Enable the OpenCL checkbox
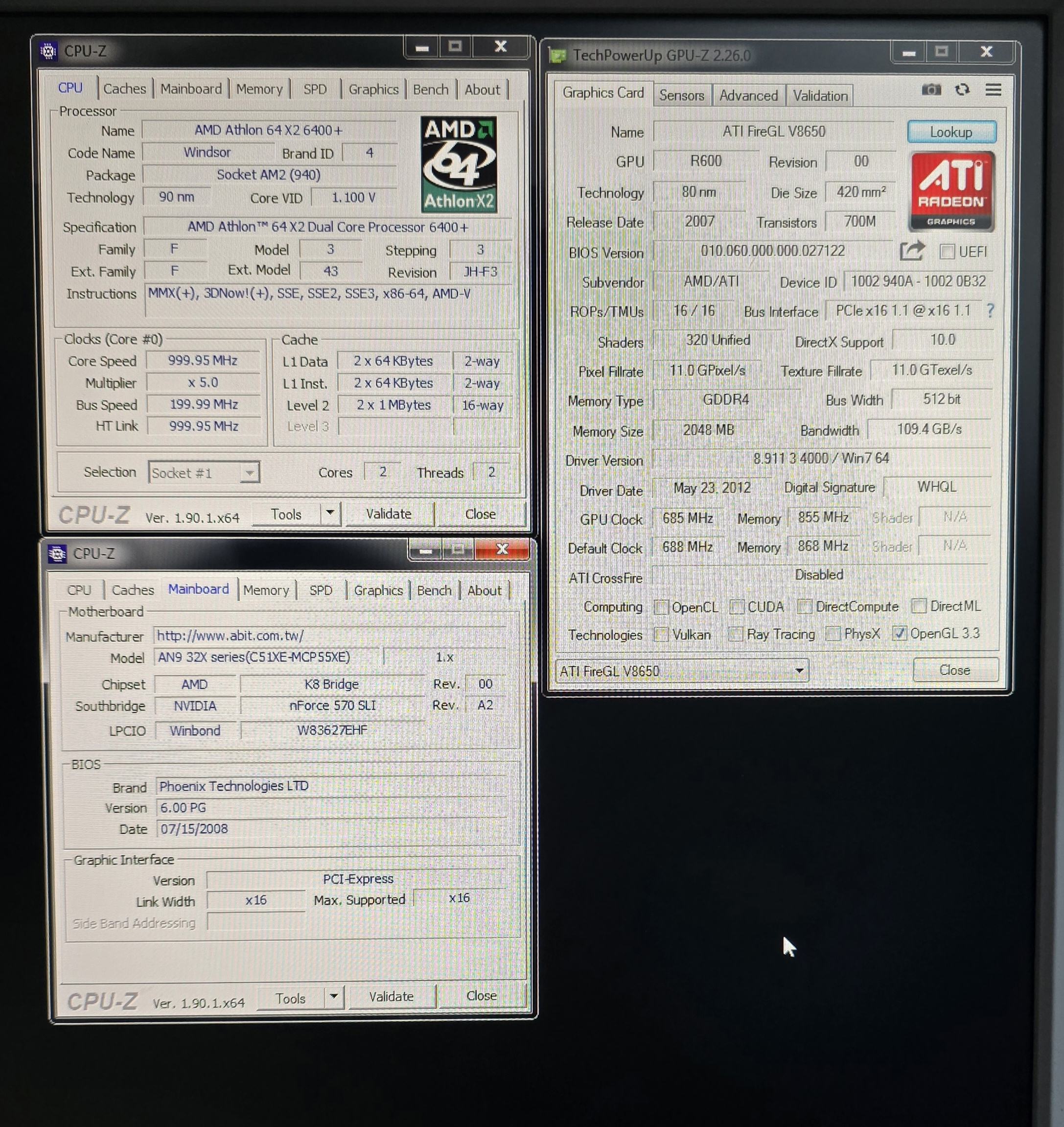The image size is (1064, 1127). pyautogui.click(x=661, y=607)
